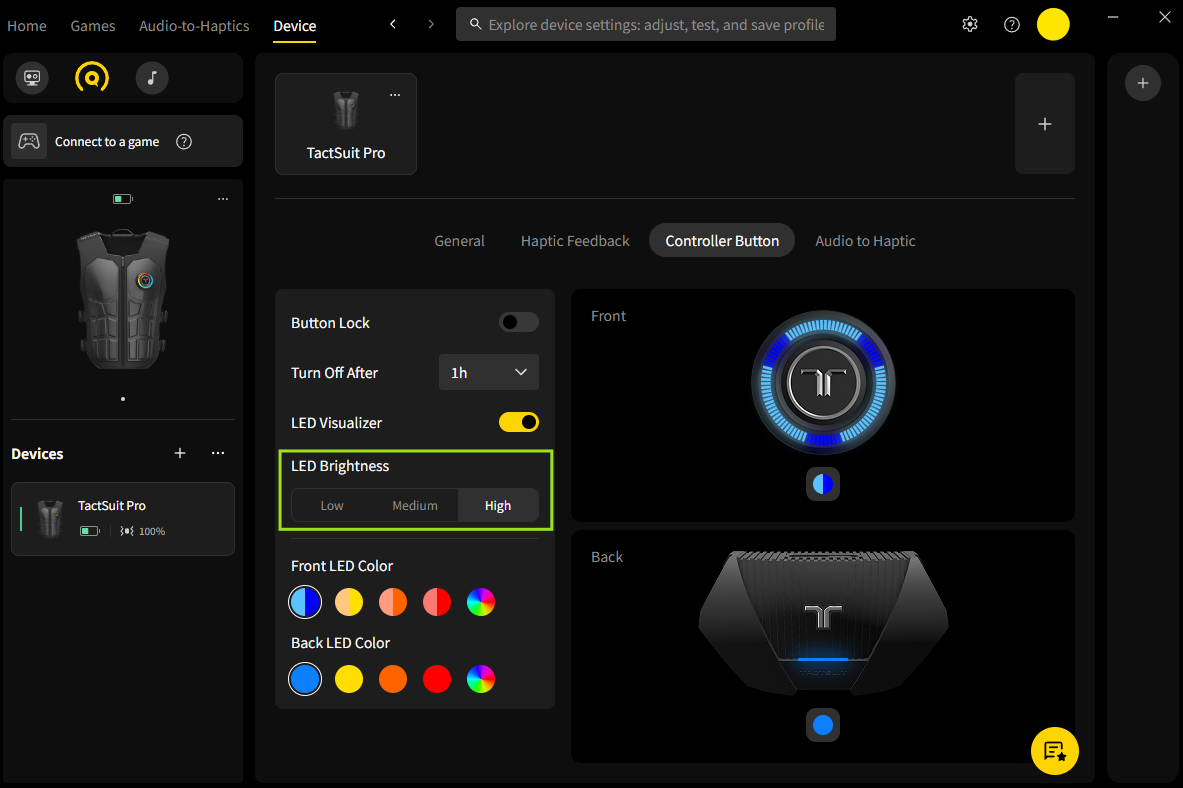Click the Front panel label

pos(608,316)
